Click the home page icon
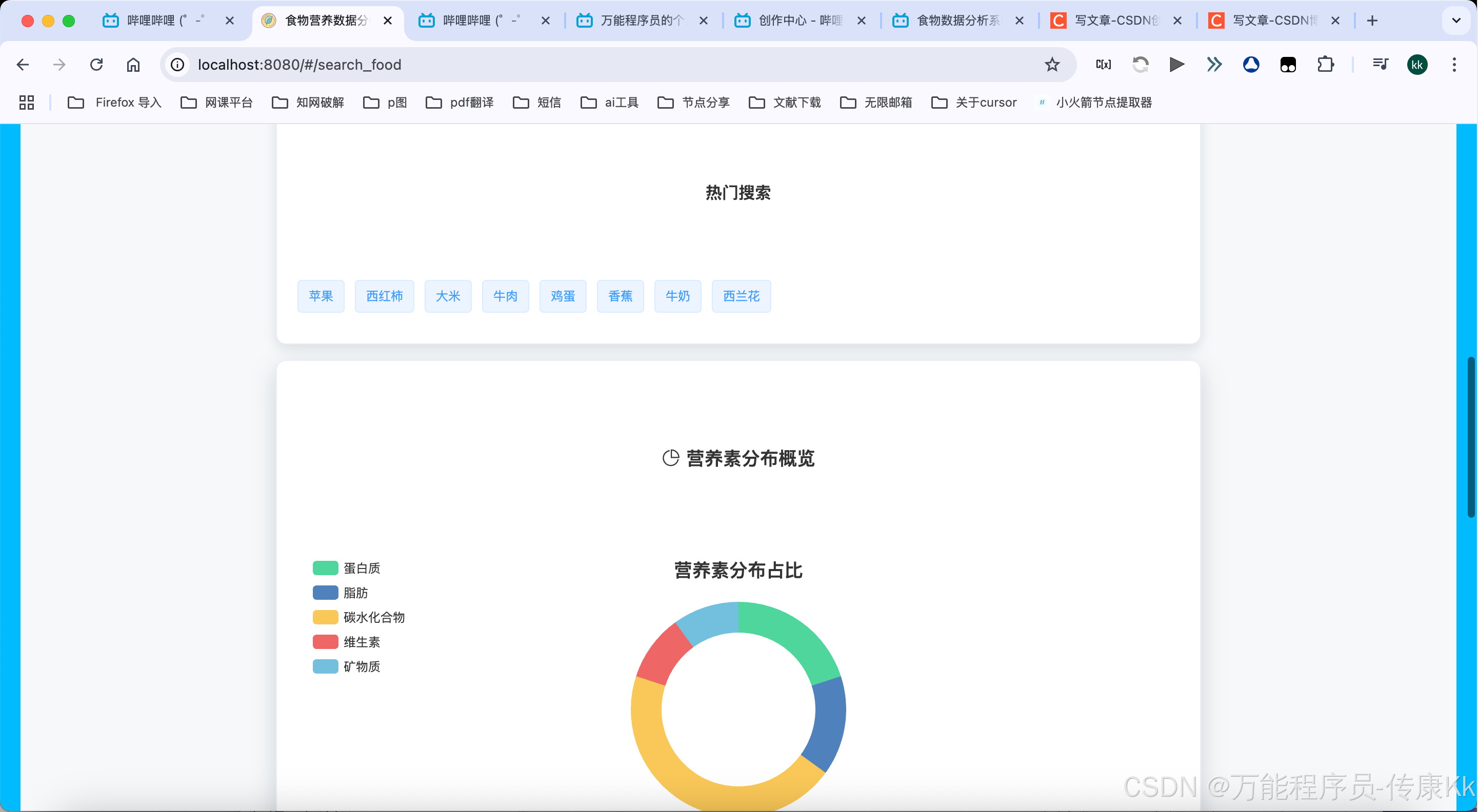This screenshot has width=1478, height=812. [x=133, y=64]
